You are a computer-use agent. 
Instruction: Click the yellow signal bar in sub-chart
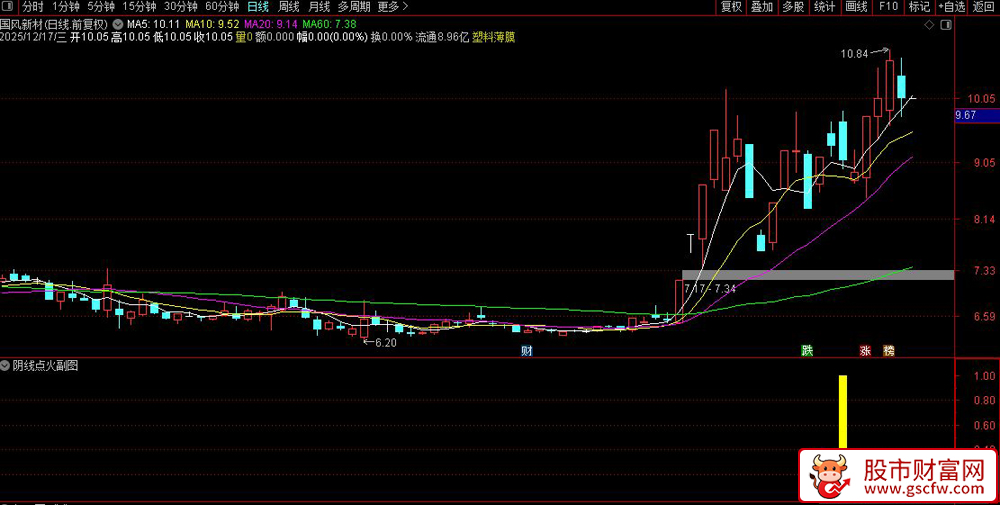point(842,413)
